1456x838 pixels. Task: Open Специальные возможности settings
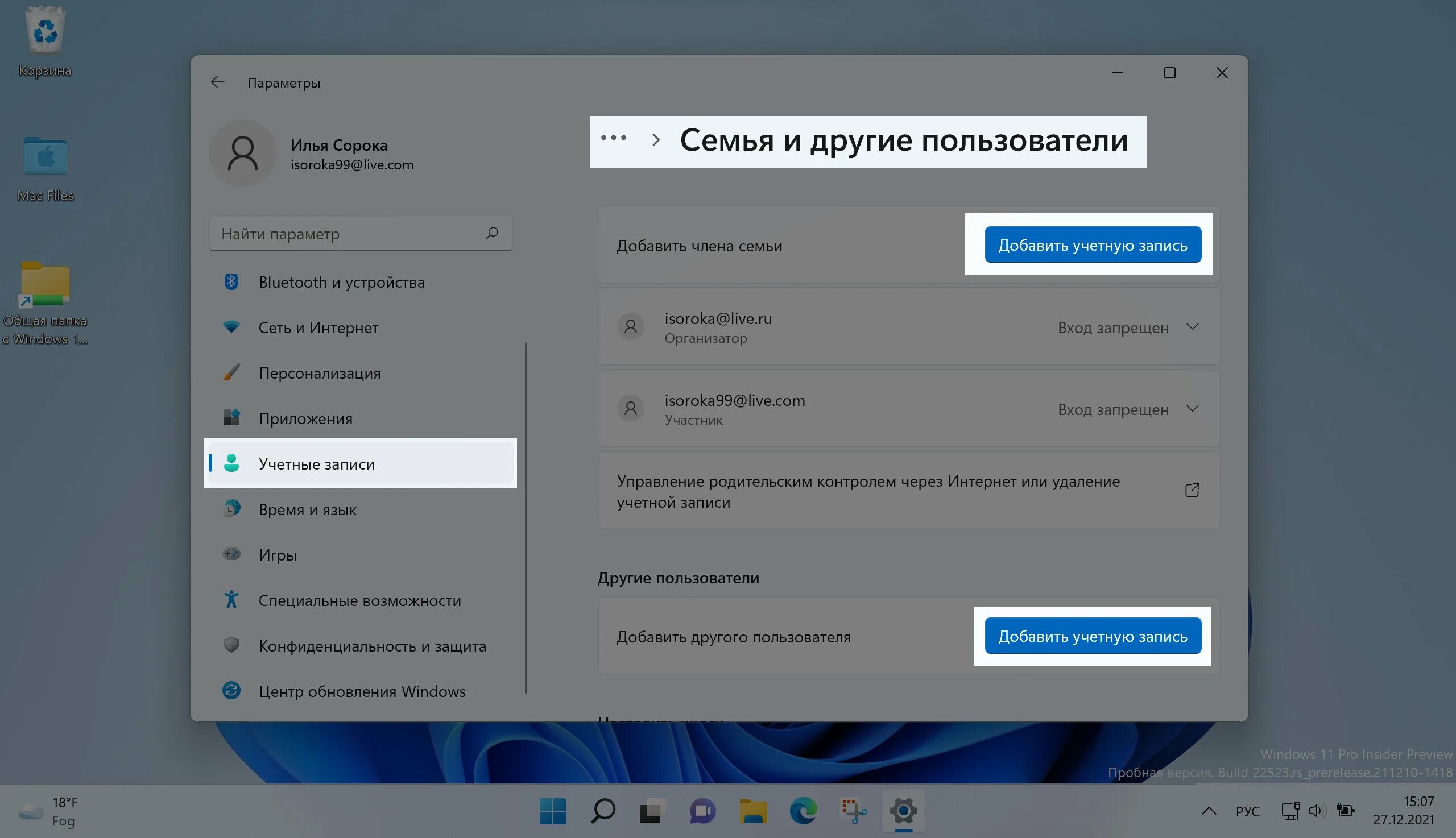click(x=362, y=600)
